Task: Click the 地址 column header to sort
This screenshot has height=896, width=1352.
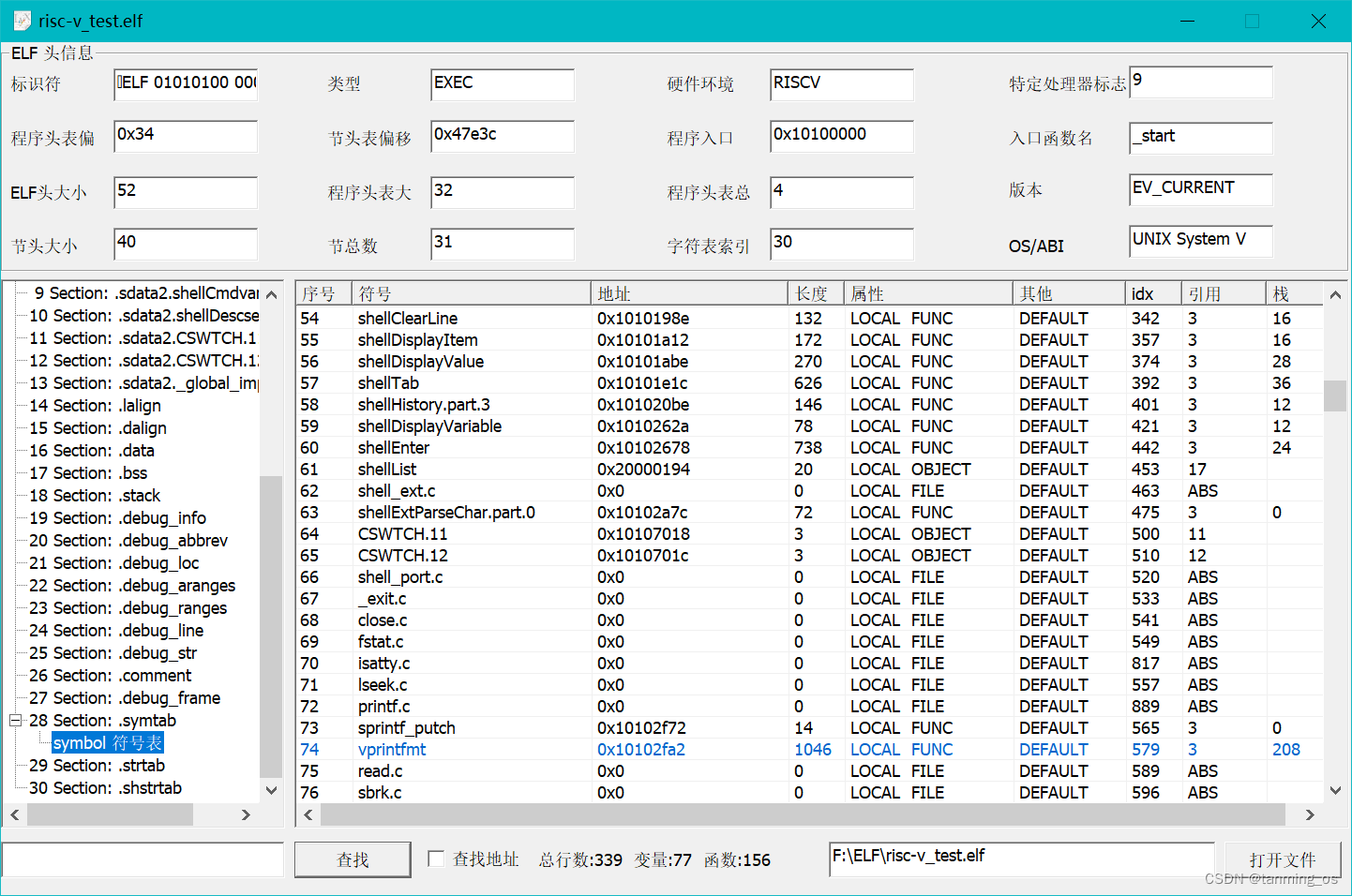Action: tap(613, 292)
